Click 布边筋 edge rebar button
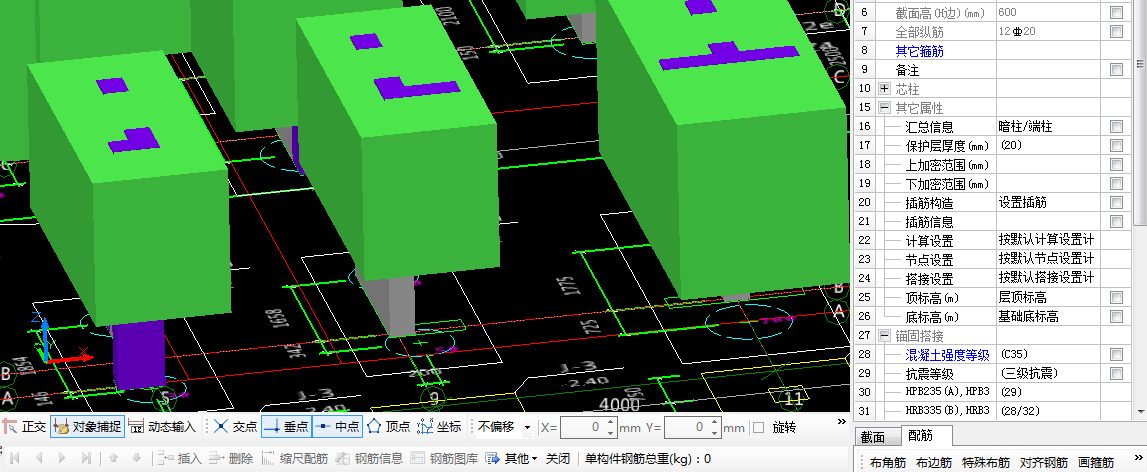 [x=934, y=462]
